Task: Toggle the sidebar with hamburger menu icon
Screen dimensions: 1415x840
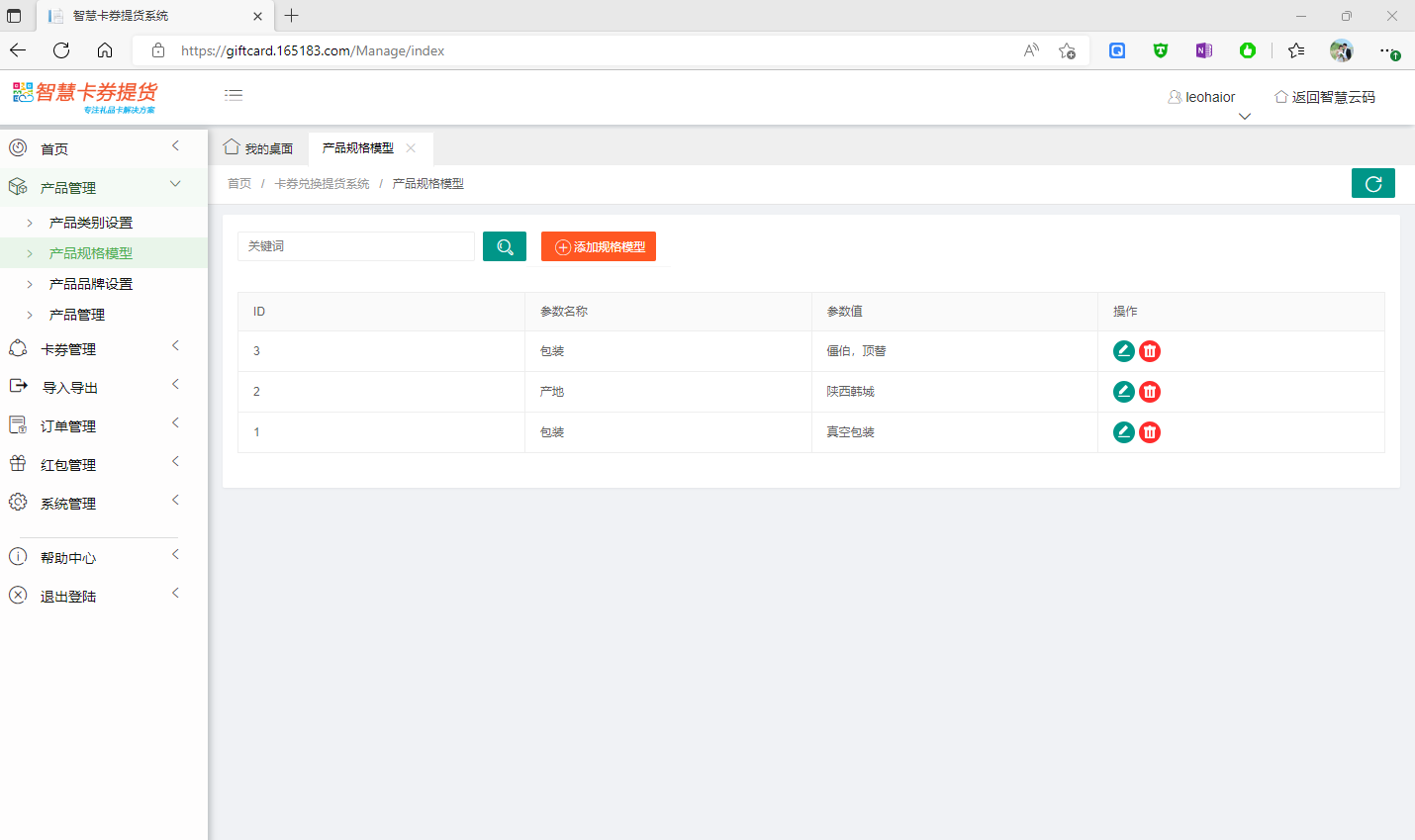Action: pos(234,95)
